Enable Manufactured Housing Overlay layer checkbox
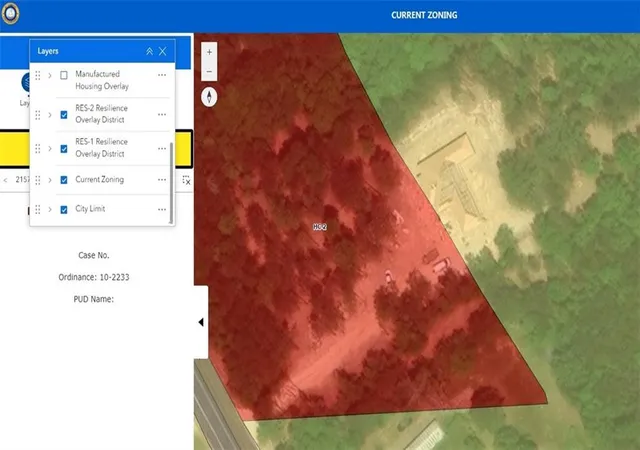Image resolution: width=640 pixels, height=450 pixels. click(64, 75)
